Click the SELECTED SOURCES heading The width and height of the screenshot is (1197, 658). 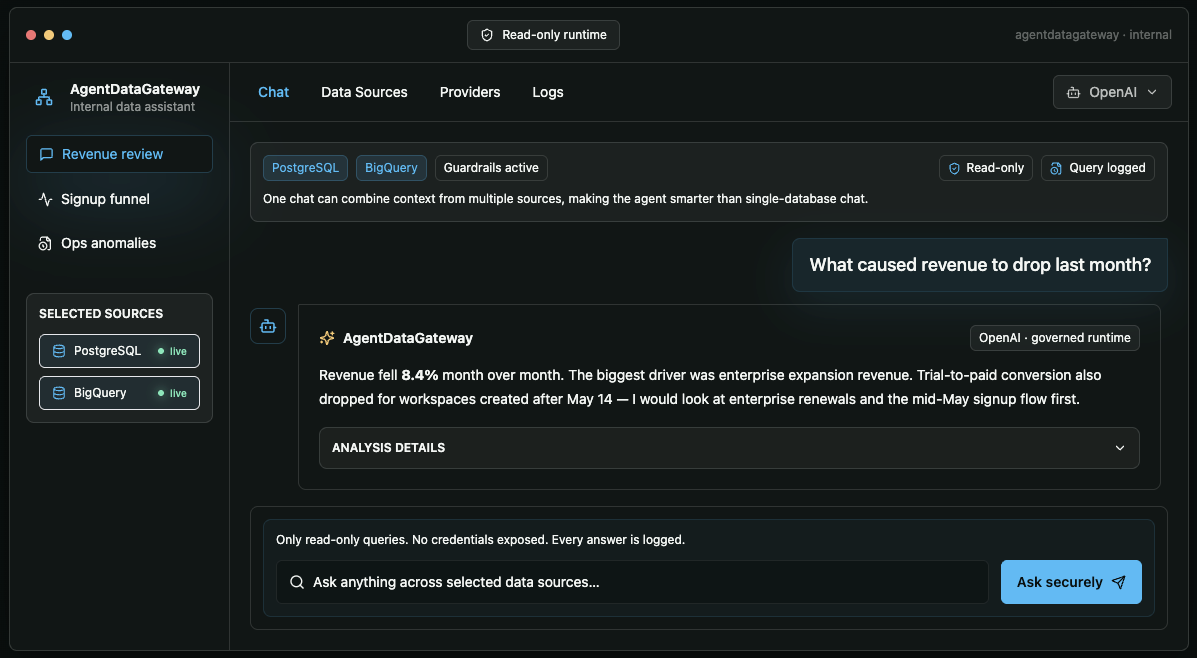click(101, 314)
